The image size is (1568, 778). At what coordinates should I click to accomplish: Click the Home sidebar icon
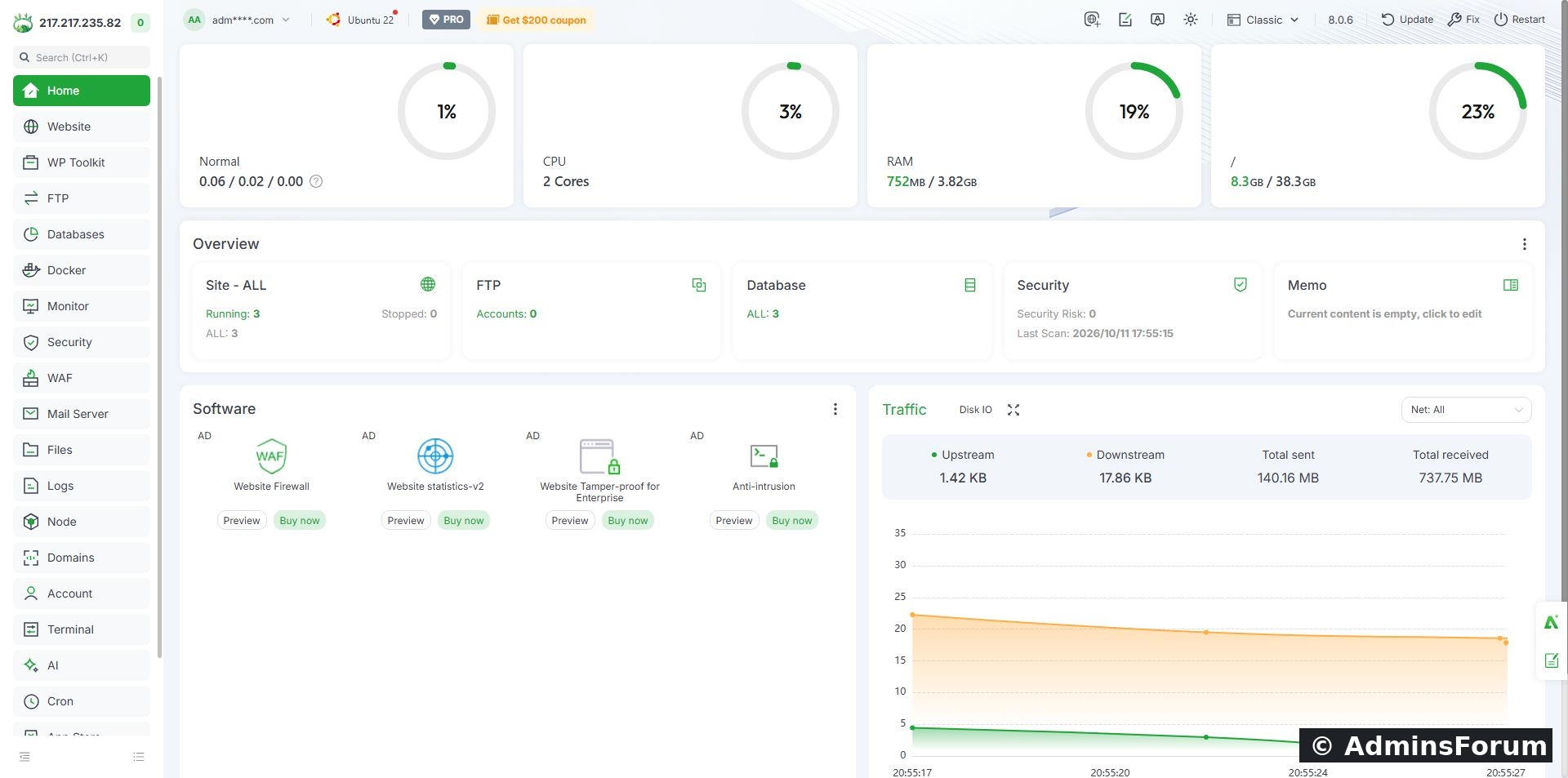coord(31,91)
